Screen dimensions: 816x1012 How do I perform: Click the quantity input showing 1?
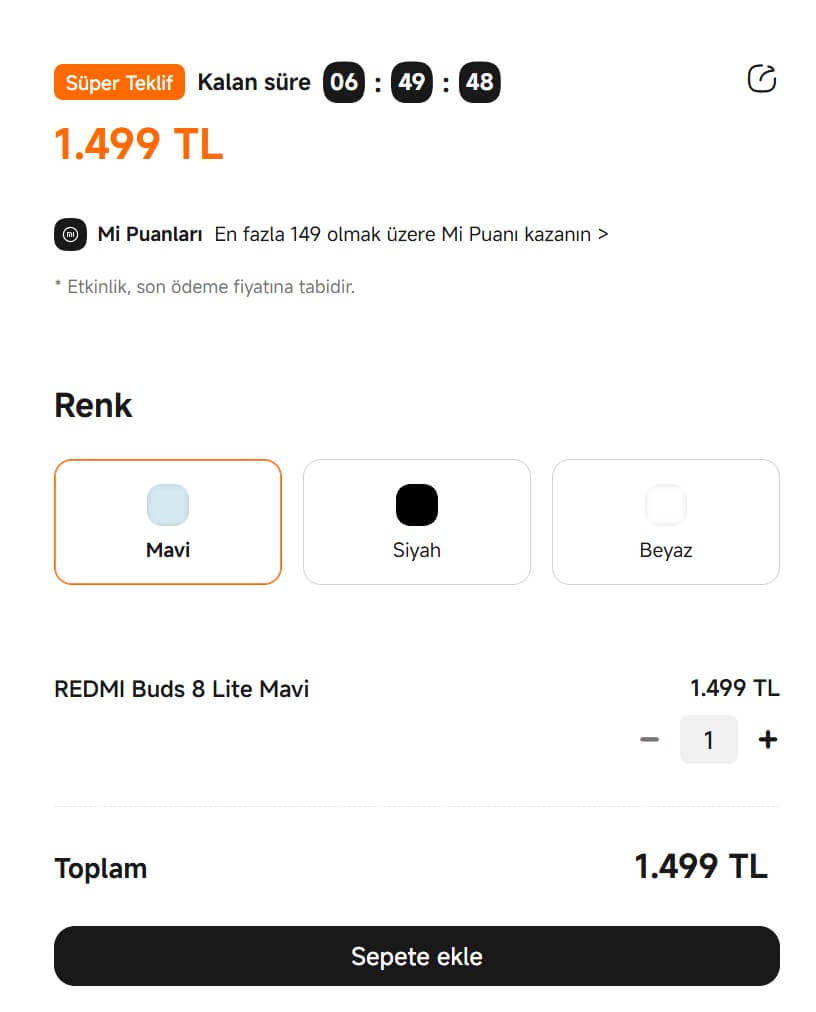coord(708,740)
